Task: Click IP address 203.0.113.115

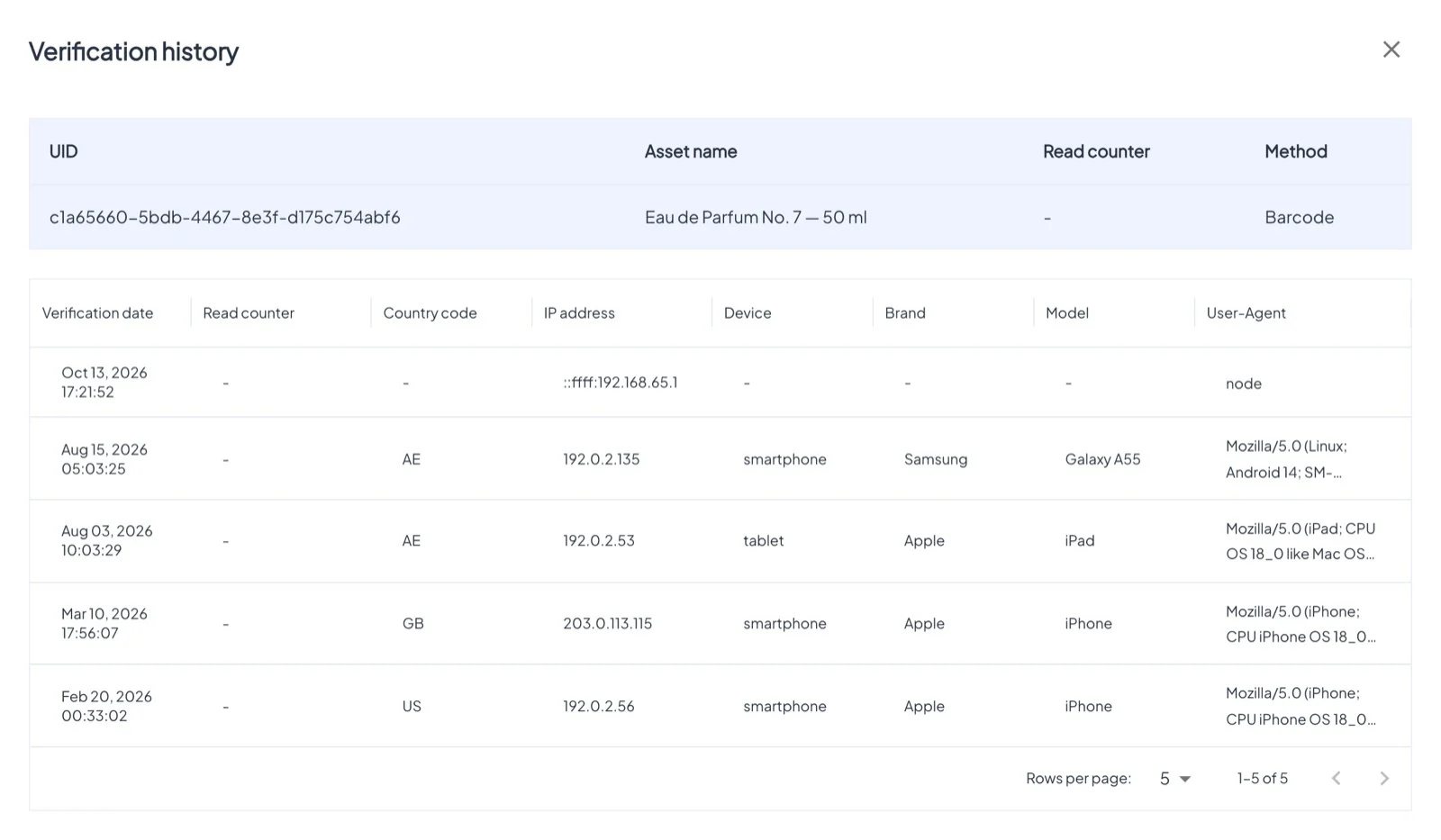Action: pos(608,623)
